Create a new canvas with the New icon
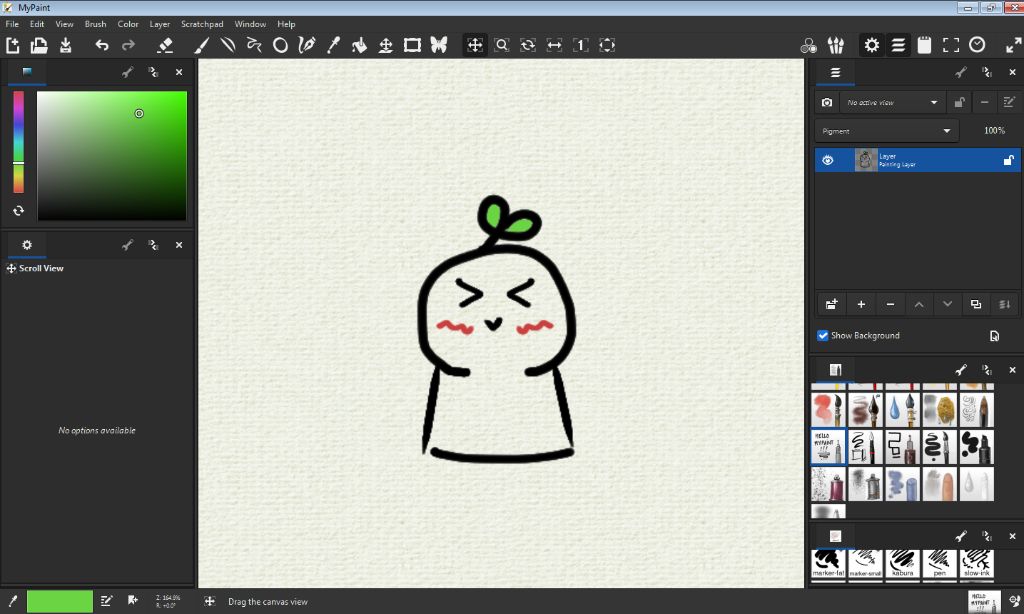The height and width of the screenshot is (614, 1024). (x=12, y=45)
